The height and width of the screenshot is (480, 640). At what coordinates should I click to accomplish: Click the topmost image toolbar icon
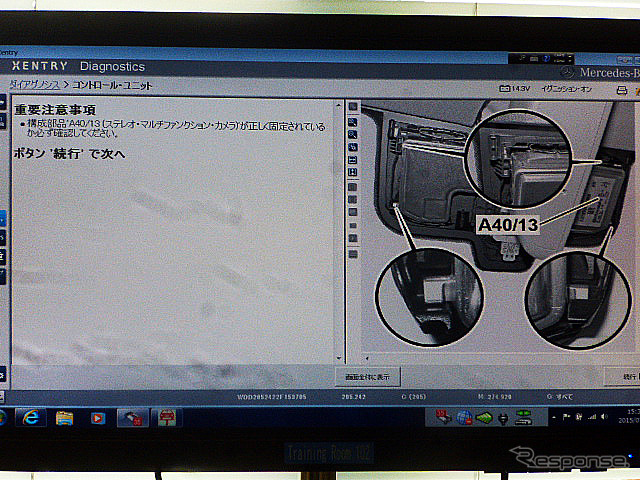(x=353, y=107)
